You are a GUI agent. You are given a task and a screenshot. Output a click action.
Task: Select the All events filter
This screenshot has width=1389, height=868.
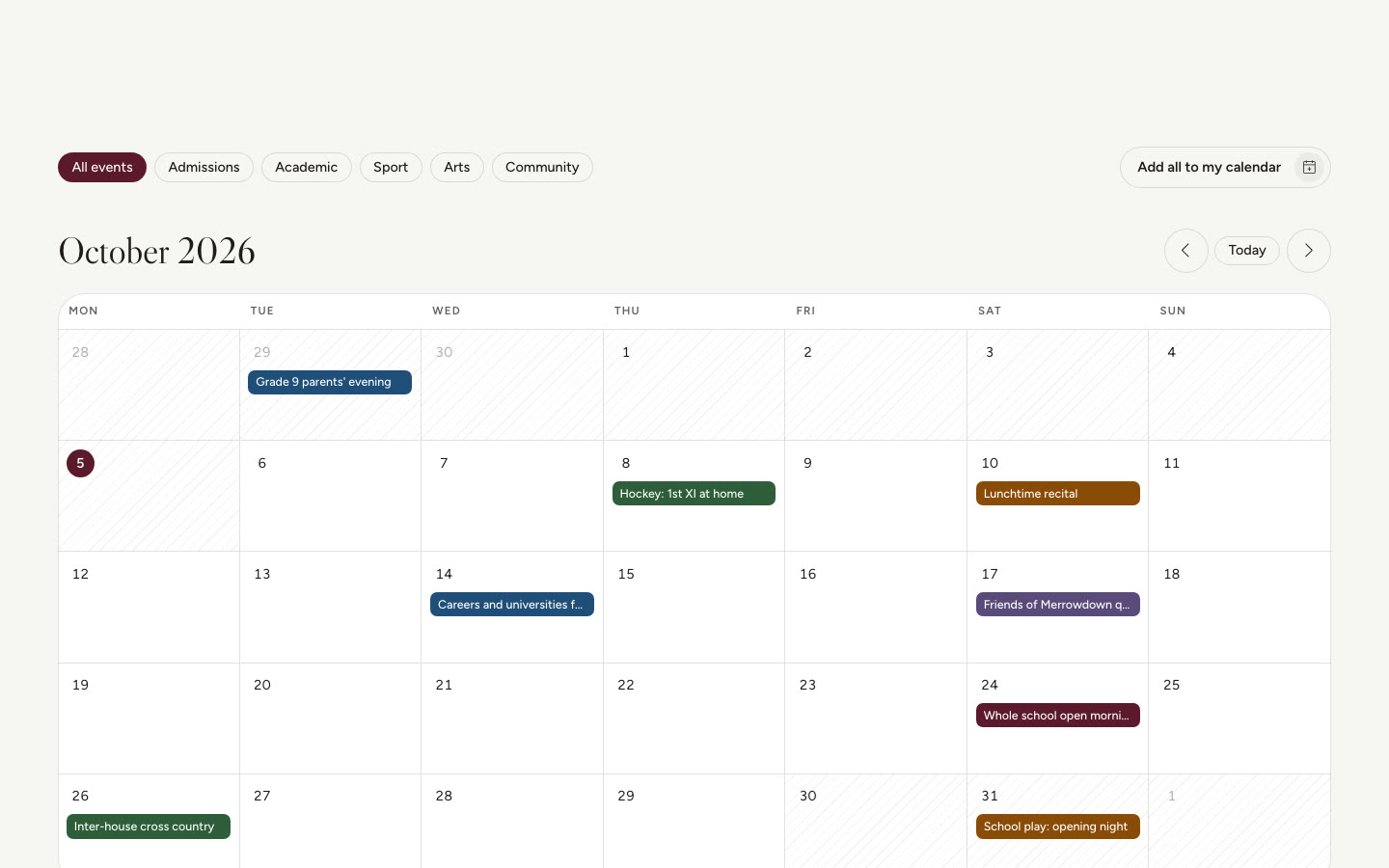coord(102,168)
